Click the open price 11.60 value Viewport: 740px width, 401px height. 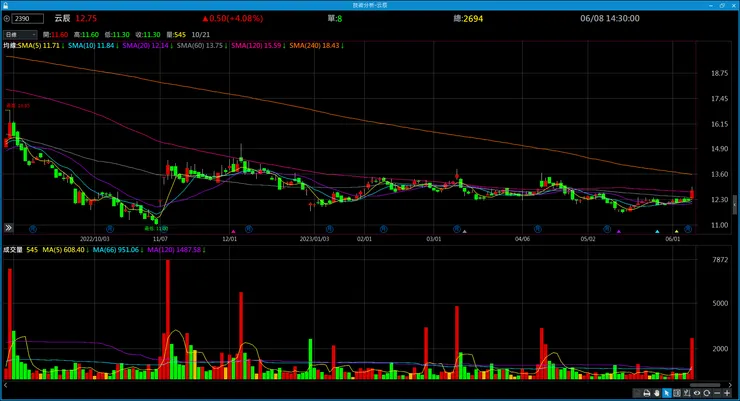tap(60, 35)
